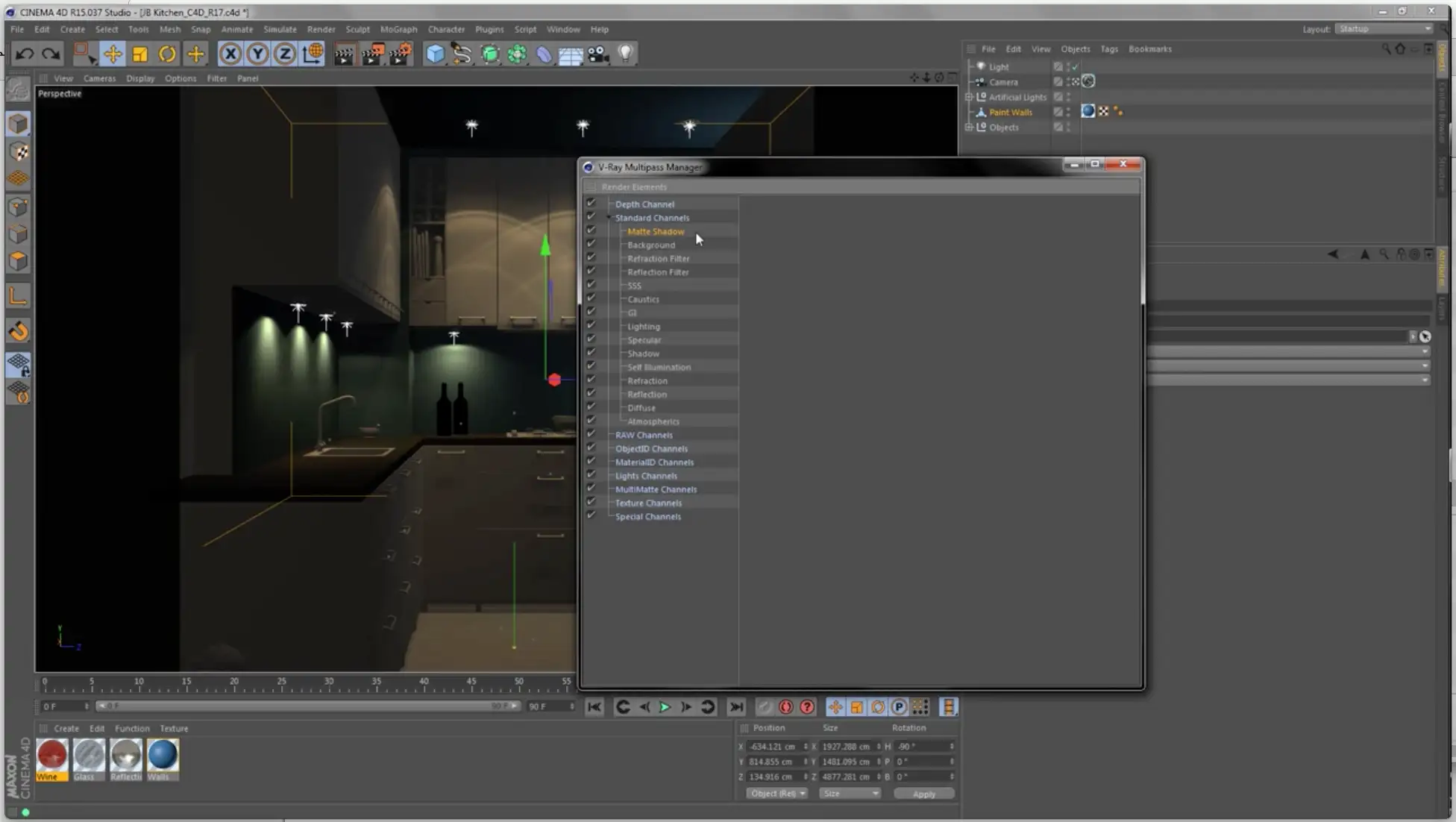The height and width of the screenshot is (822, 1456).
Task: Go to end of animation
Action: 736,707
